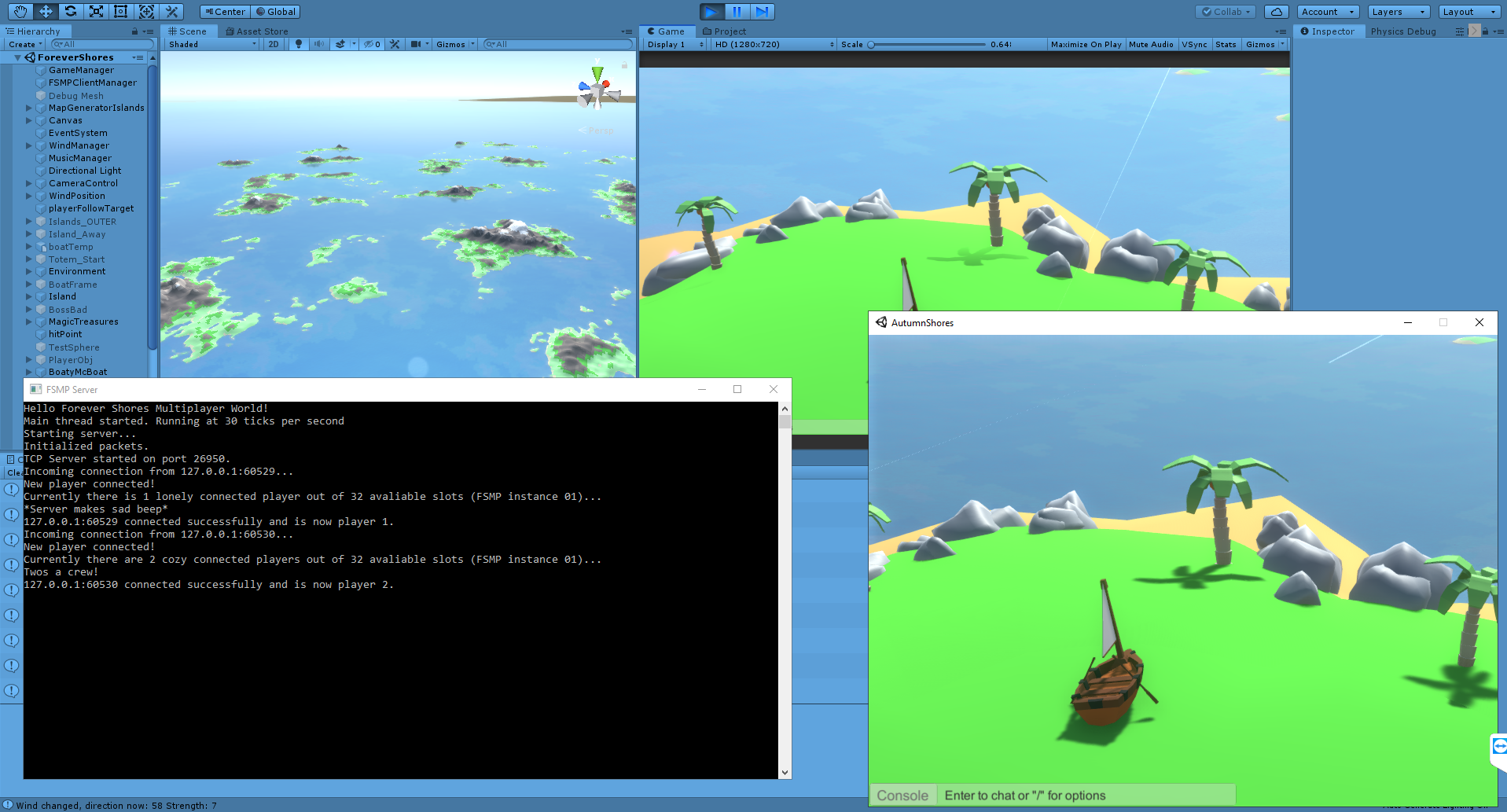This screenshot has height=812, width=1507.
Task: Open the cloud services panel
Action: 1277,12
